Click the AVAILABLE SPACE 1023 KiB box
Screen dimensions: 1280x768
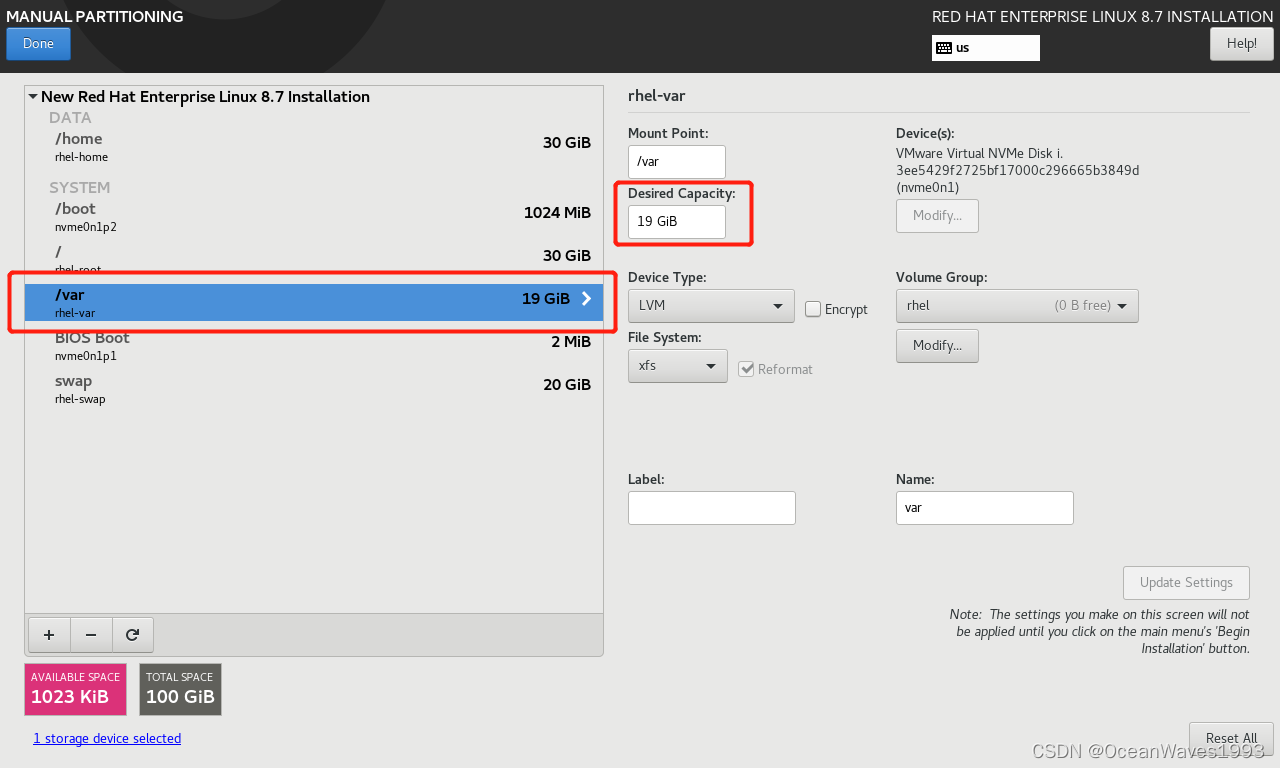point(75,690)
